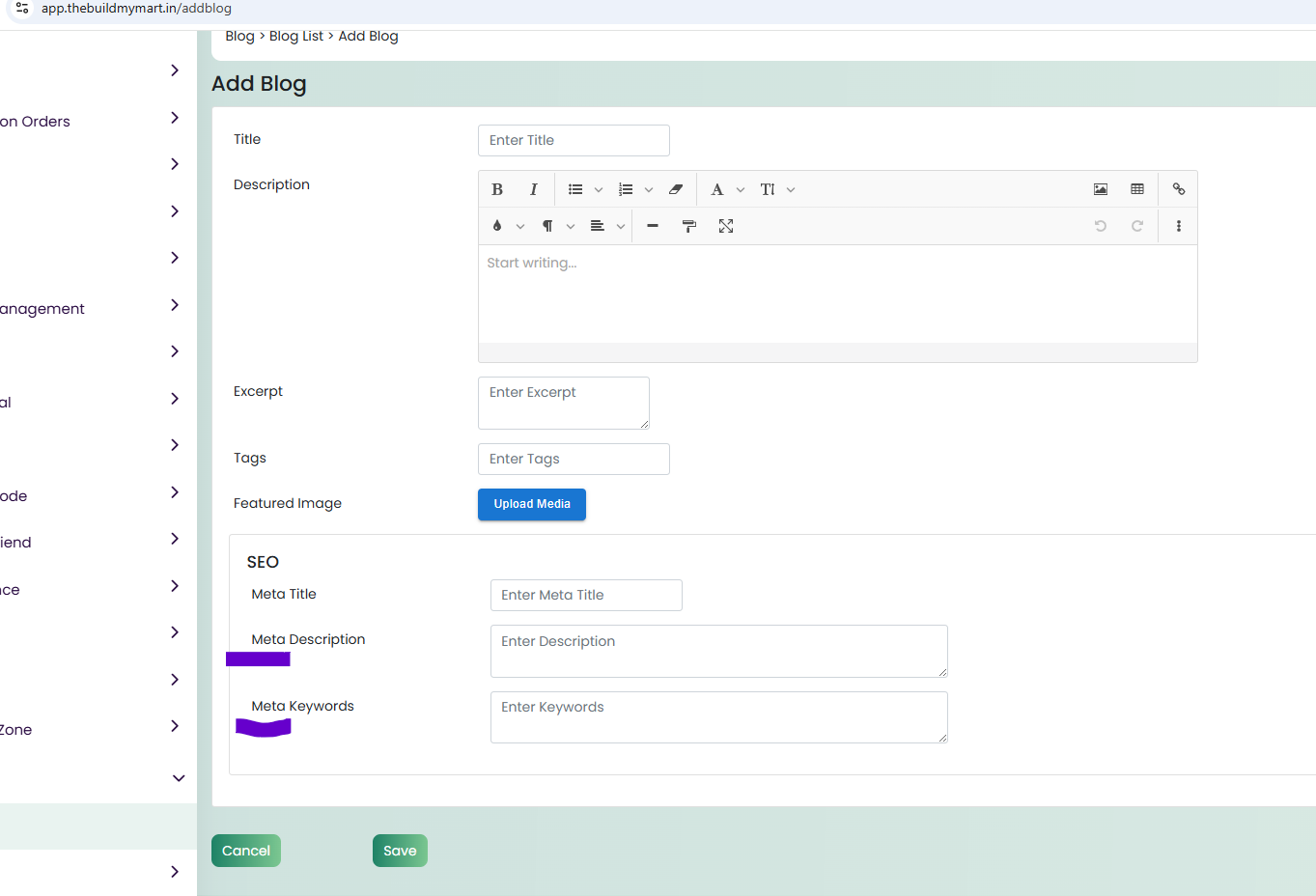
Task: Toggle bold formatting in the description editor
Action: pos(497,189)
